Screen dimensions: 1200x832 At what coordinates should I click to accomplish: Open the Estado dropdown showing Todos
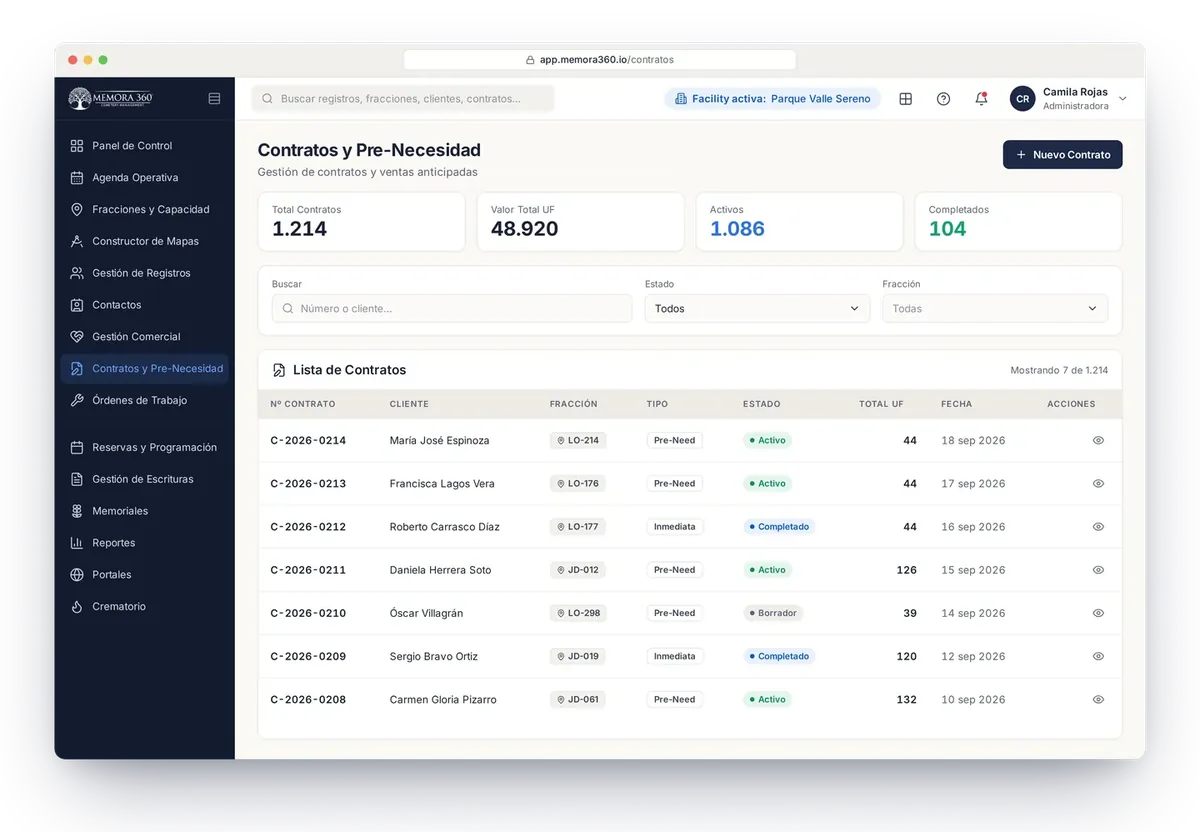point(757,309)
